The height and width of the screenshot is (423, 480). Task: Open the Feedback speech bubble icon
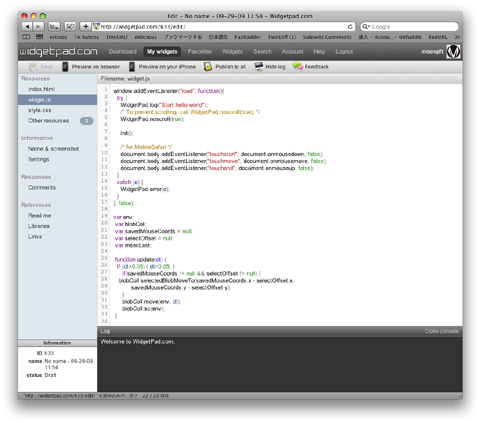pos(298,66)
